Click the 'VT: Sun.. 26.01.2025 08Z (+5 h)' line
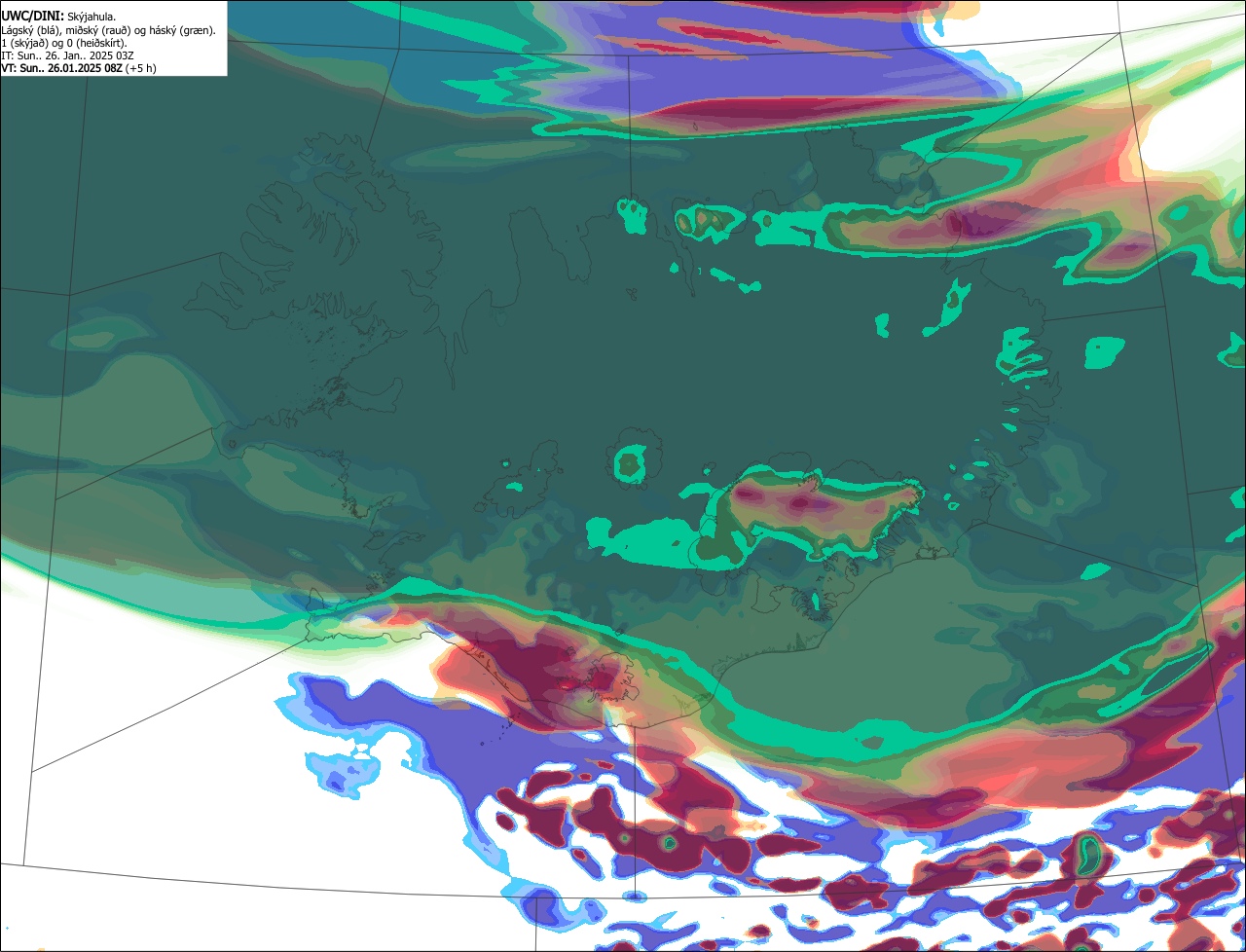This screenshot has width=1246, height=952. [79, 68]
